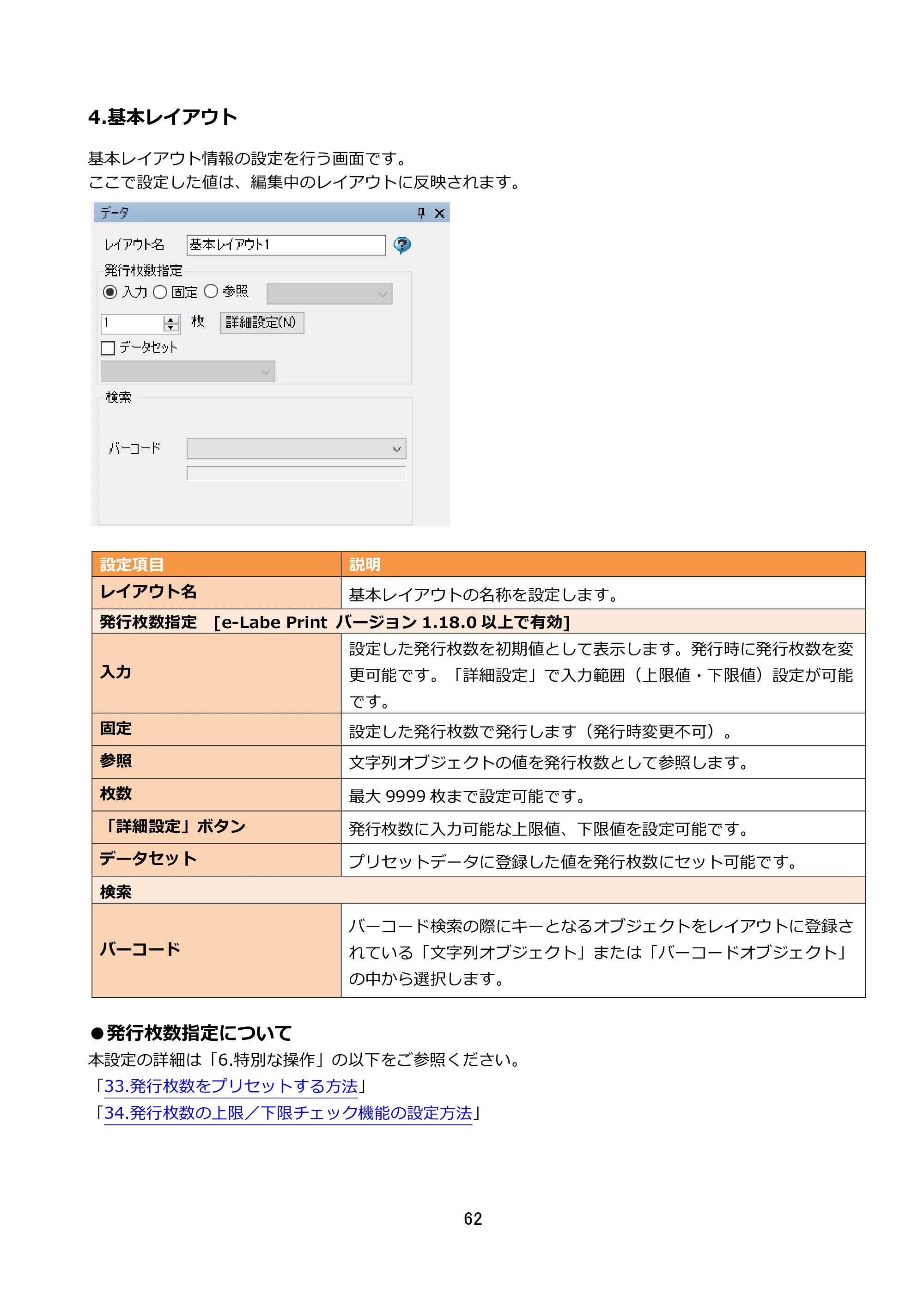The image size is (924, 1307).
Task: Close the データ panel
Action: point(439,213)
